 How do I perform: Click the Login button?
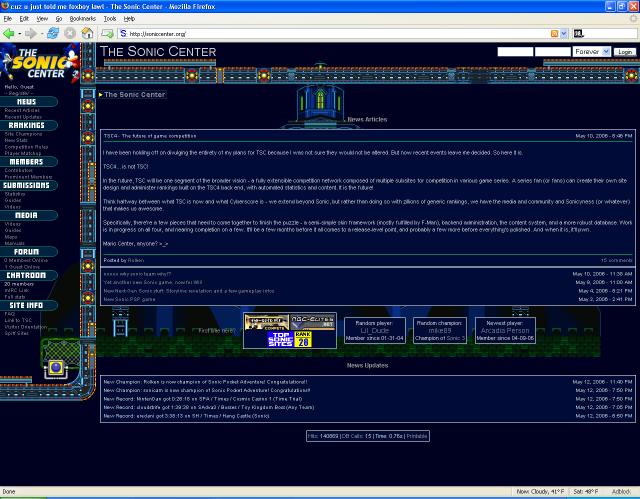pos(625,52)
